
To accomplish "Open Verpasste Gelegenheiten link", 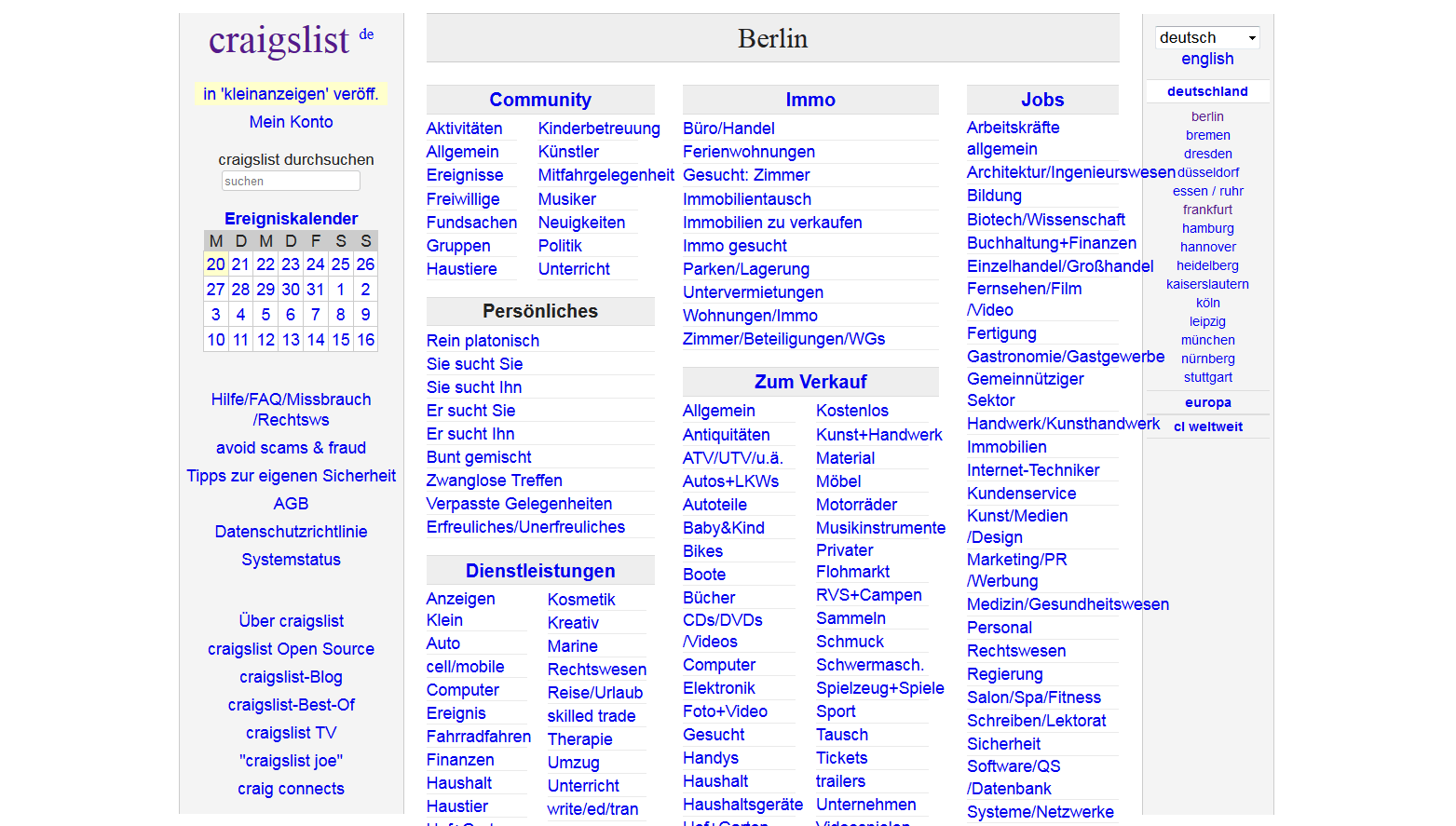I will (x=519, y=504).
